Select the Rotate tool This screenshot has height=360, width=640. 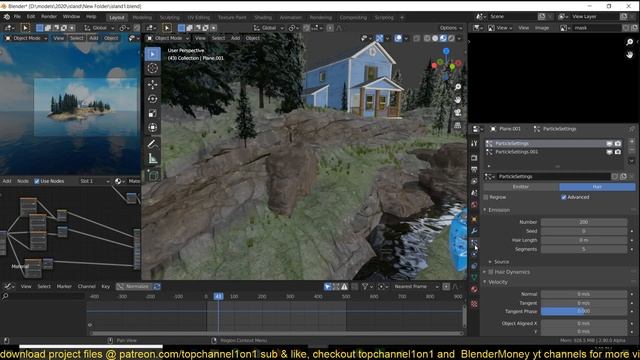(153, 99)
